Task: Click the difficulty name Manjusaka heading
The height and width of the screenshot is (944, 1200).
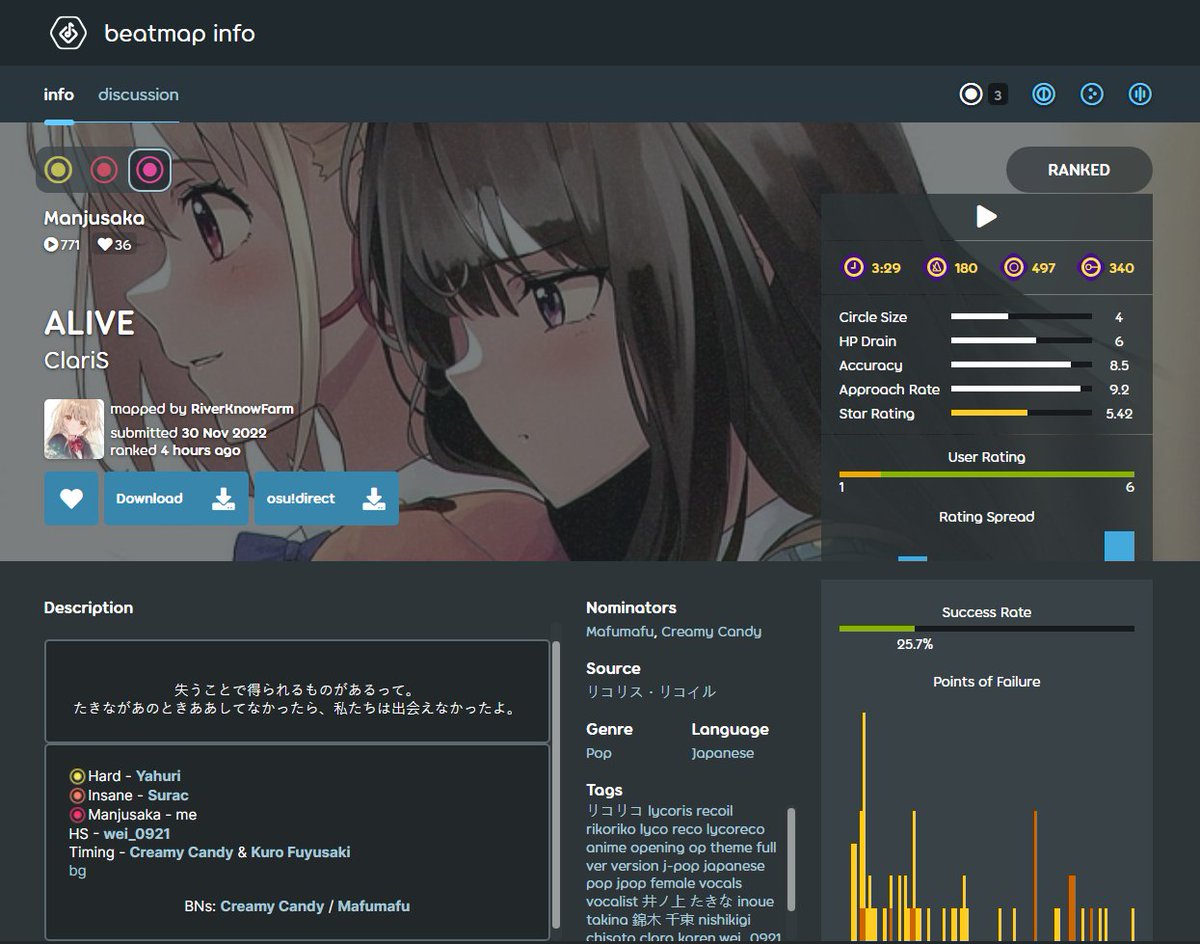Action: click(94, 218)
